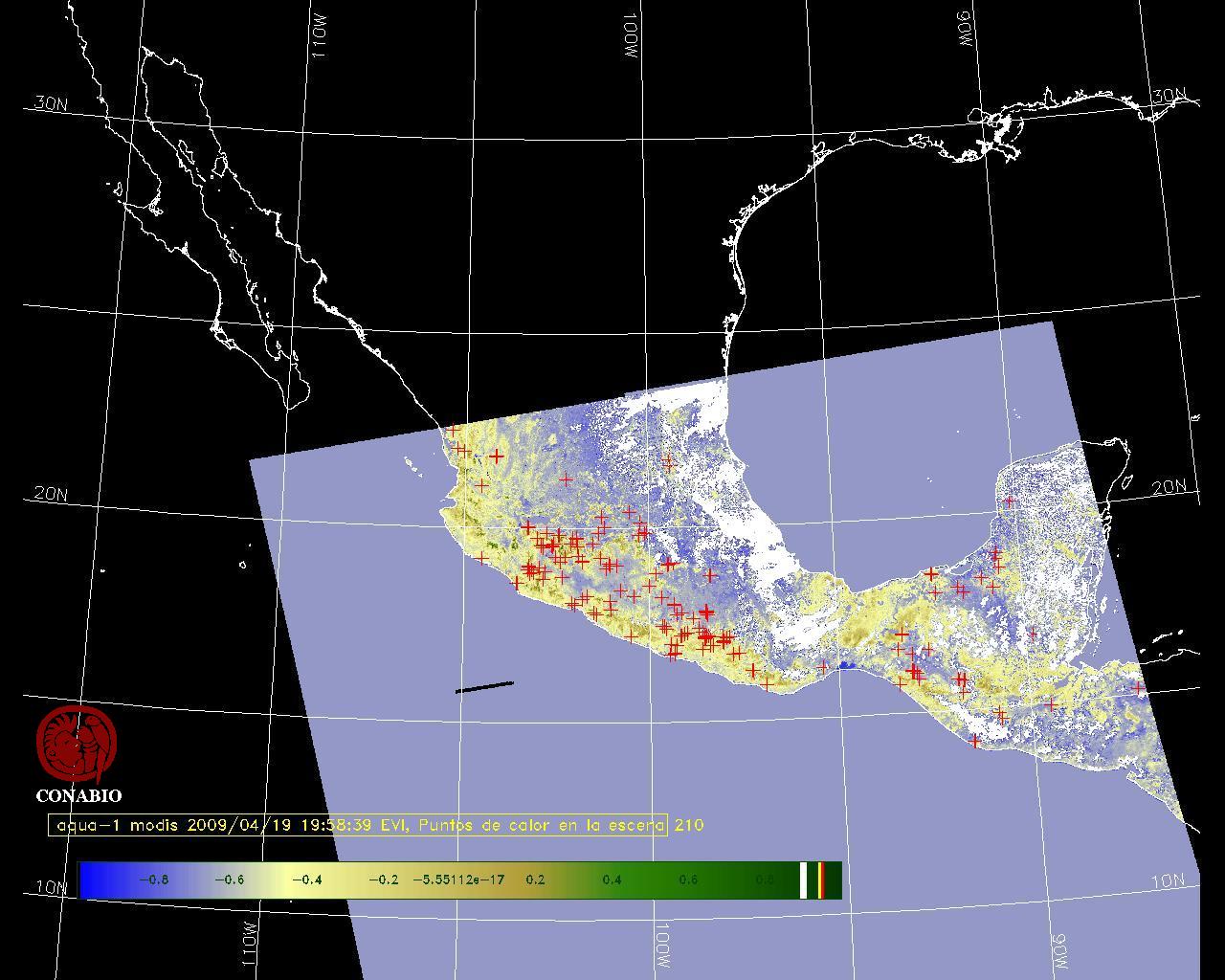Click the southernmost red hotspot cross
Viewport: 1225px width, 980px height.
pyautogui.click(x=974, y=741)
